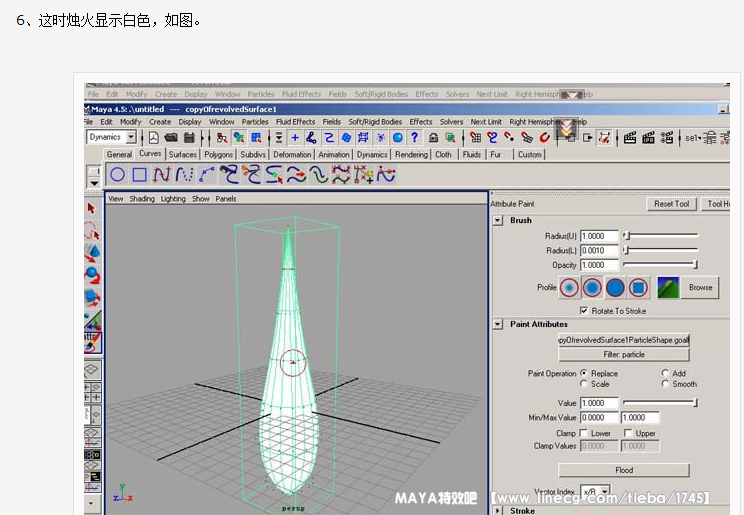The image size is (744, 515).
Task: Click the Reset Tool button
Action: tap(672, 204)
